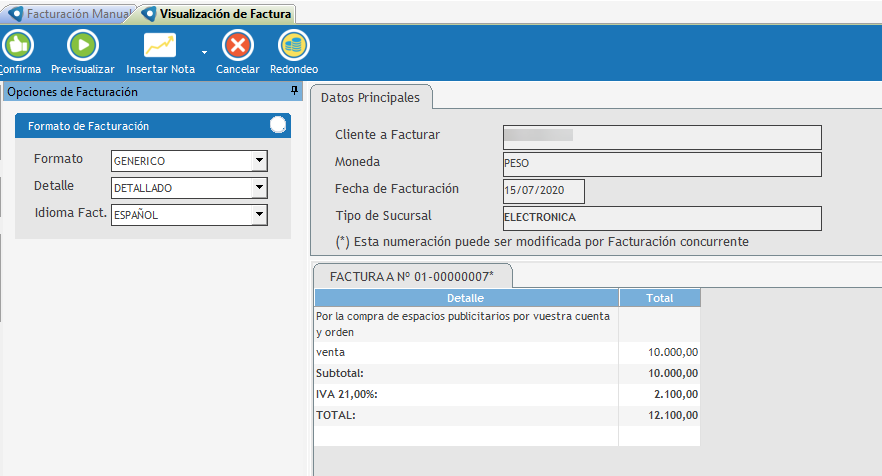Click the Moneda field showing PESO

click(662, 164)
